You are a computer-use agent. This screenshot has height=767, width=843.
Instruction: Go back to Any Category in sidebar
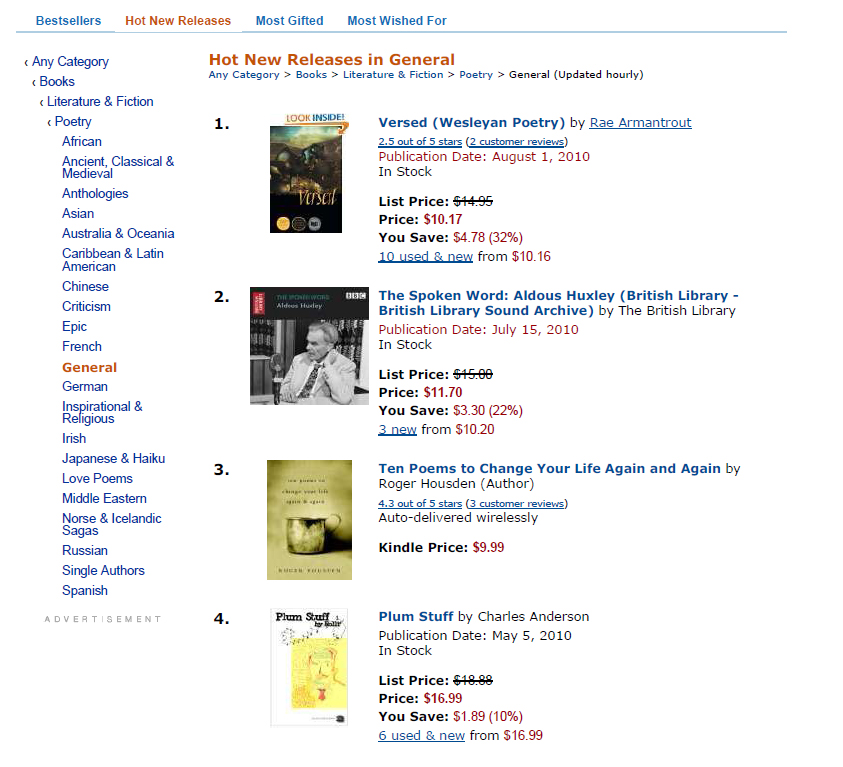pos(70,61)
